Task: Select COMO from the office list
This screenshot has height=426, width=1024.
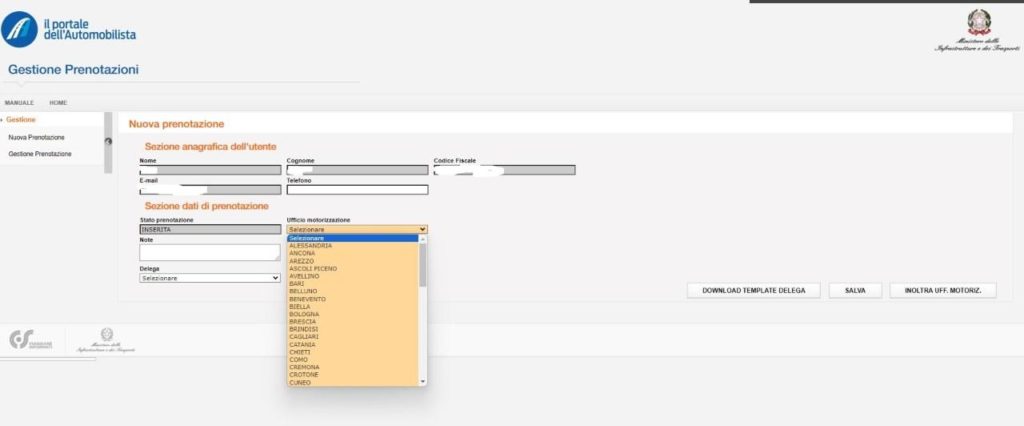Action: coord(353,360)
